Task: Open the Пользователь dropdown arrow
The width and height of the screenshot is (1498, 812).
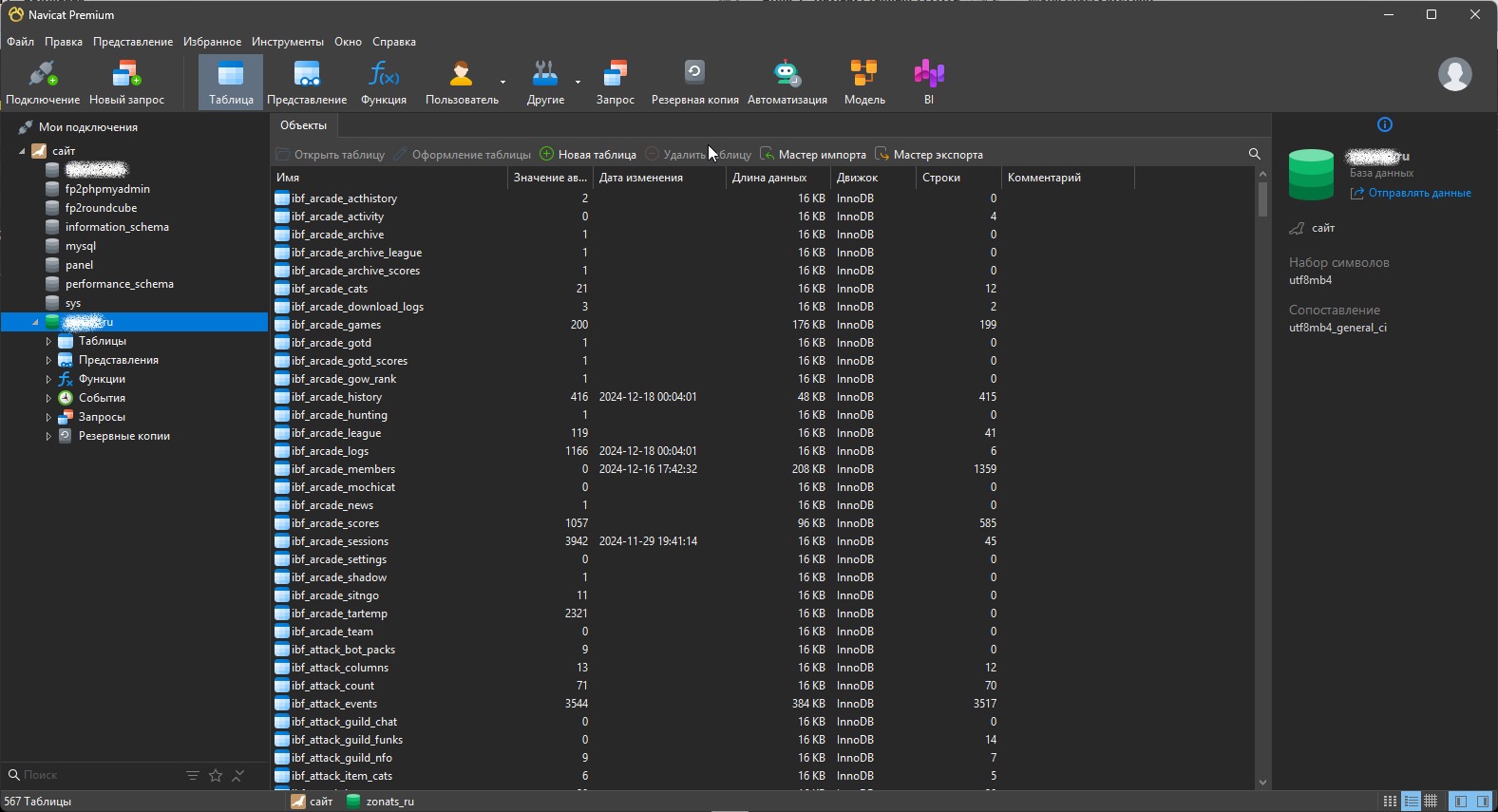Action: click(502, 83)
